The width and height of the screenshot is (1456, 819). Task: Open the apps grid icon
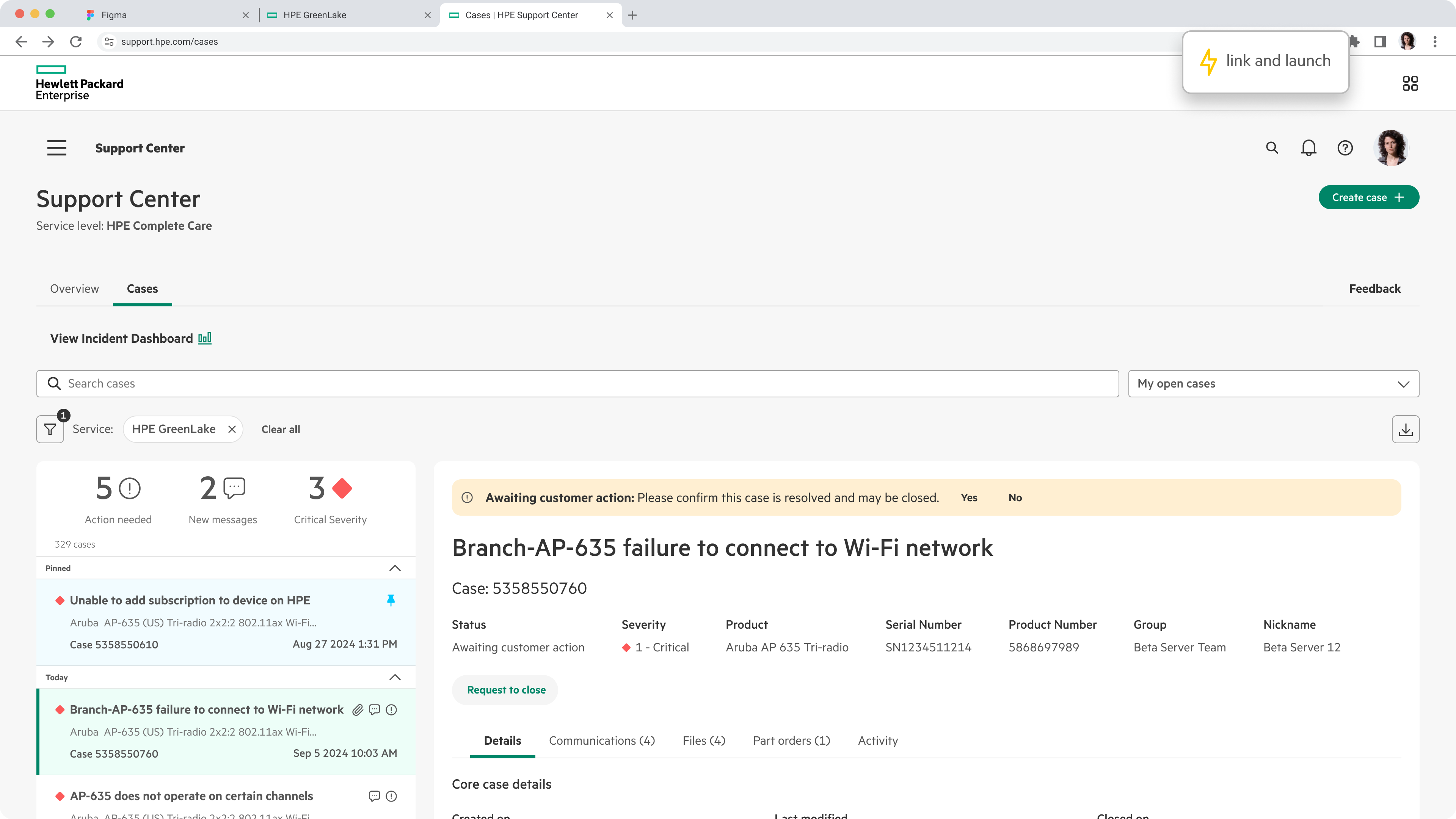[x=1410, y=84]
